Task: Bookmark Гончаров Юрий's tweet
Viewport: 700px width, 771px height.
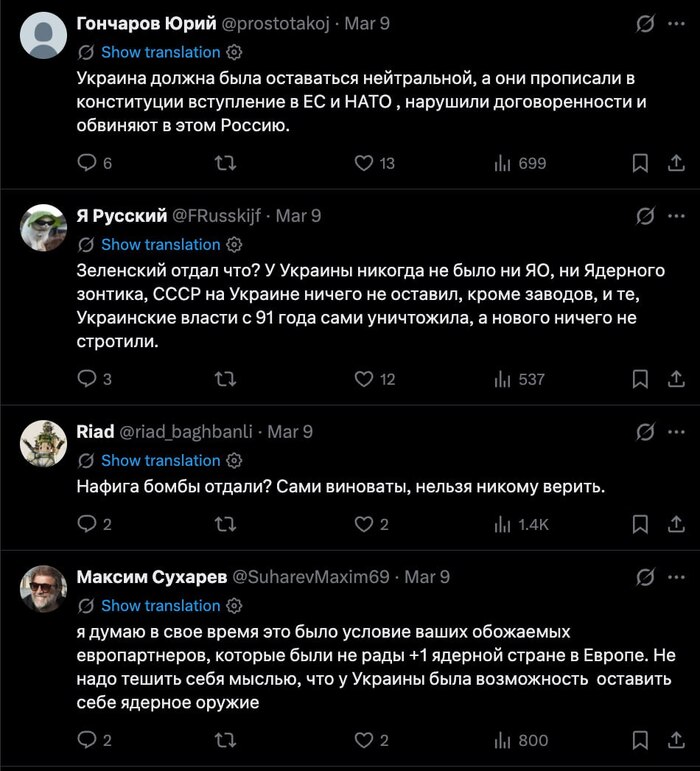Action: [641, 163]
